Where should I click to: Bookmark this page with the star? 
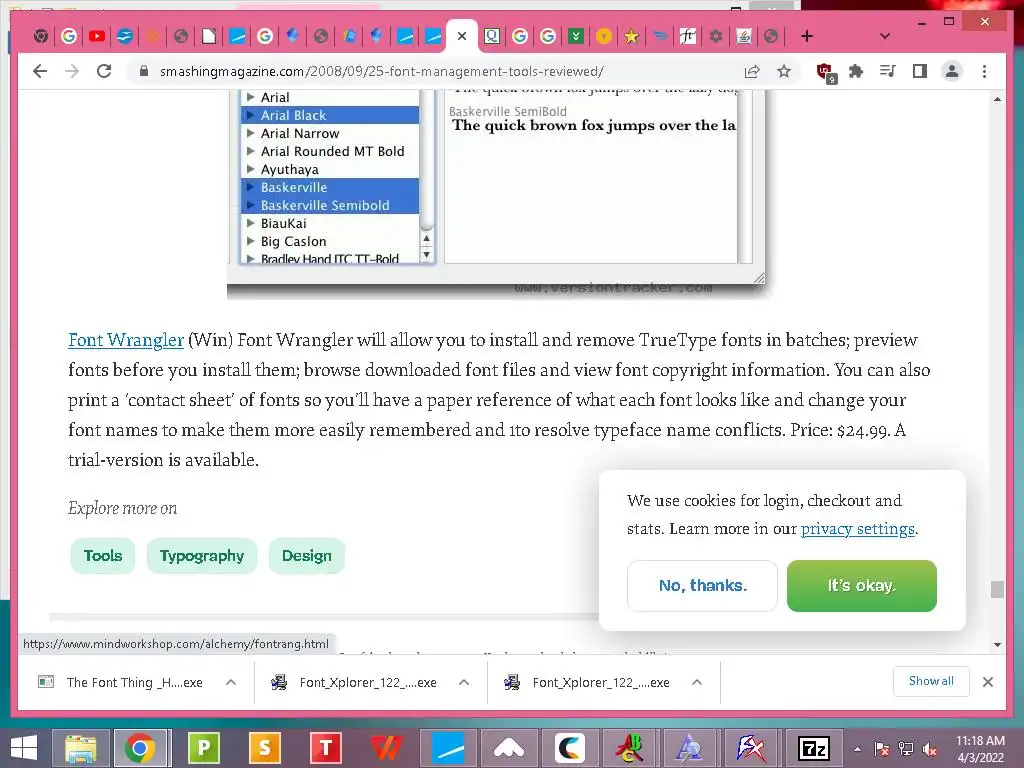(784, 71)
